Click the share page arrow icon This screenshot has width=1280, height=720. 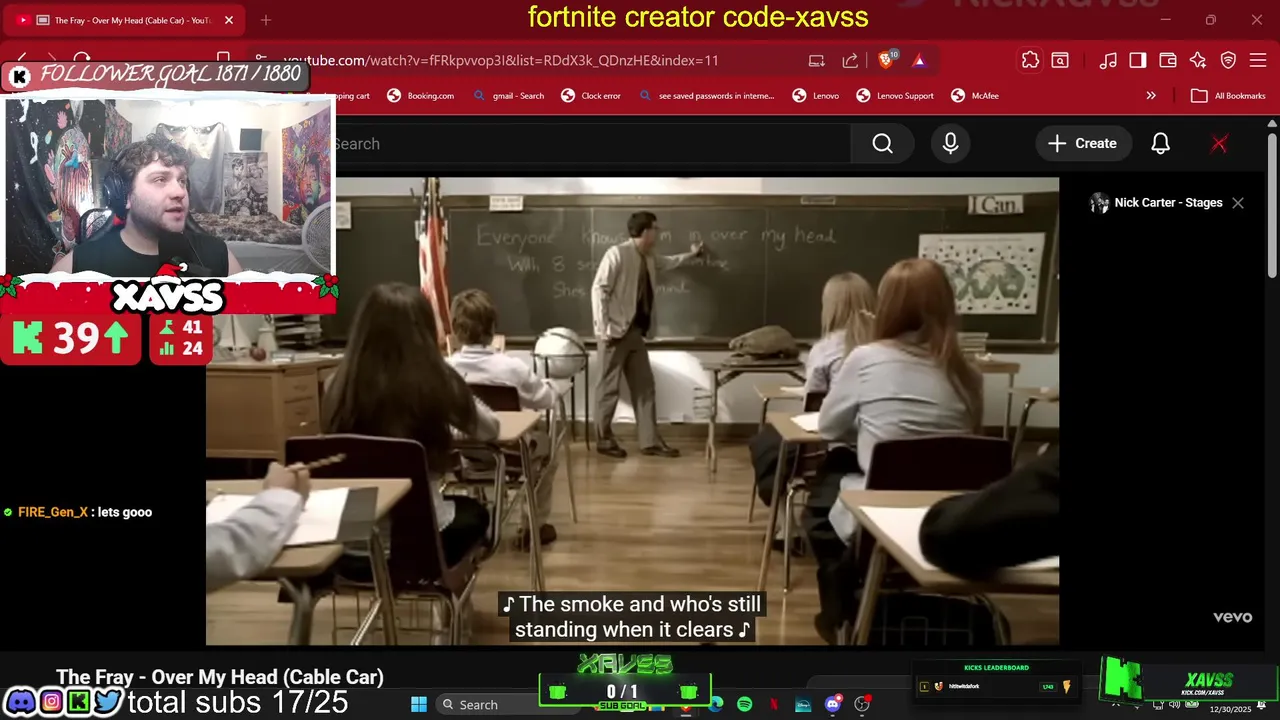point(850,61)
